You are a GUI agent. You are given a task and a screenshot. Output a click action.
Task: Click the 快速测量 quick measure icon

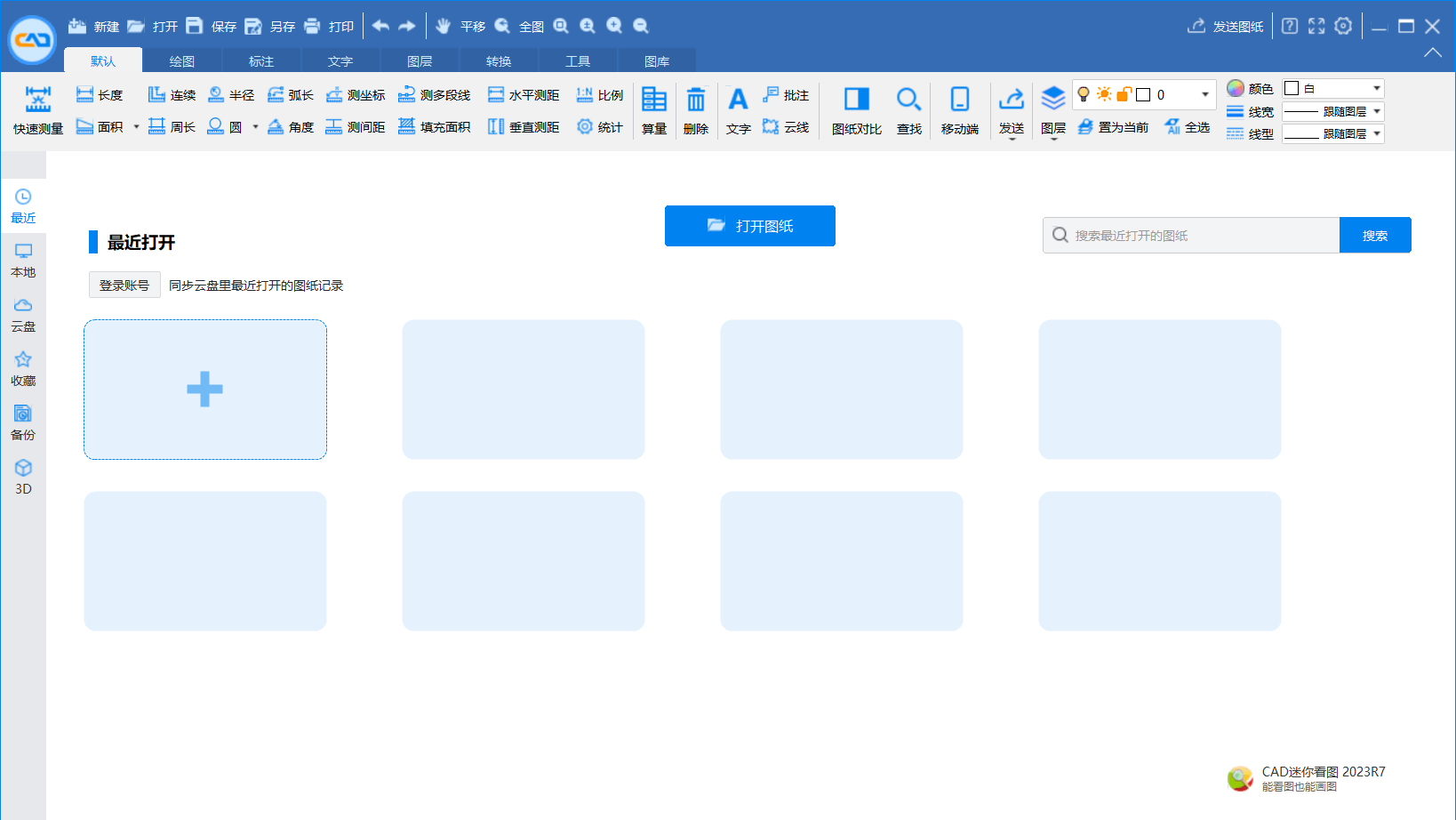pyautogui.click(x=37, y=100)
